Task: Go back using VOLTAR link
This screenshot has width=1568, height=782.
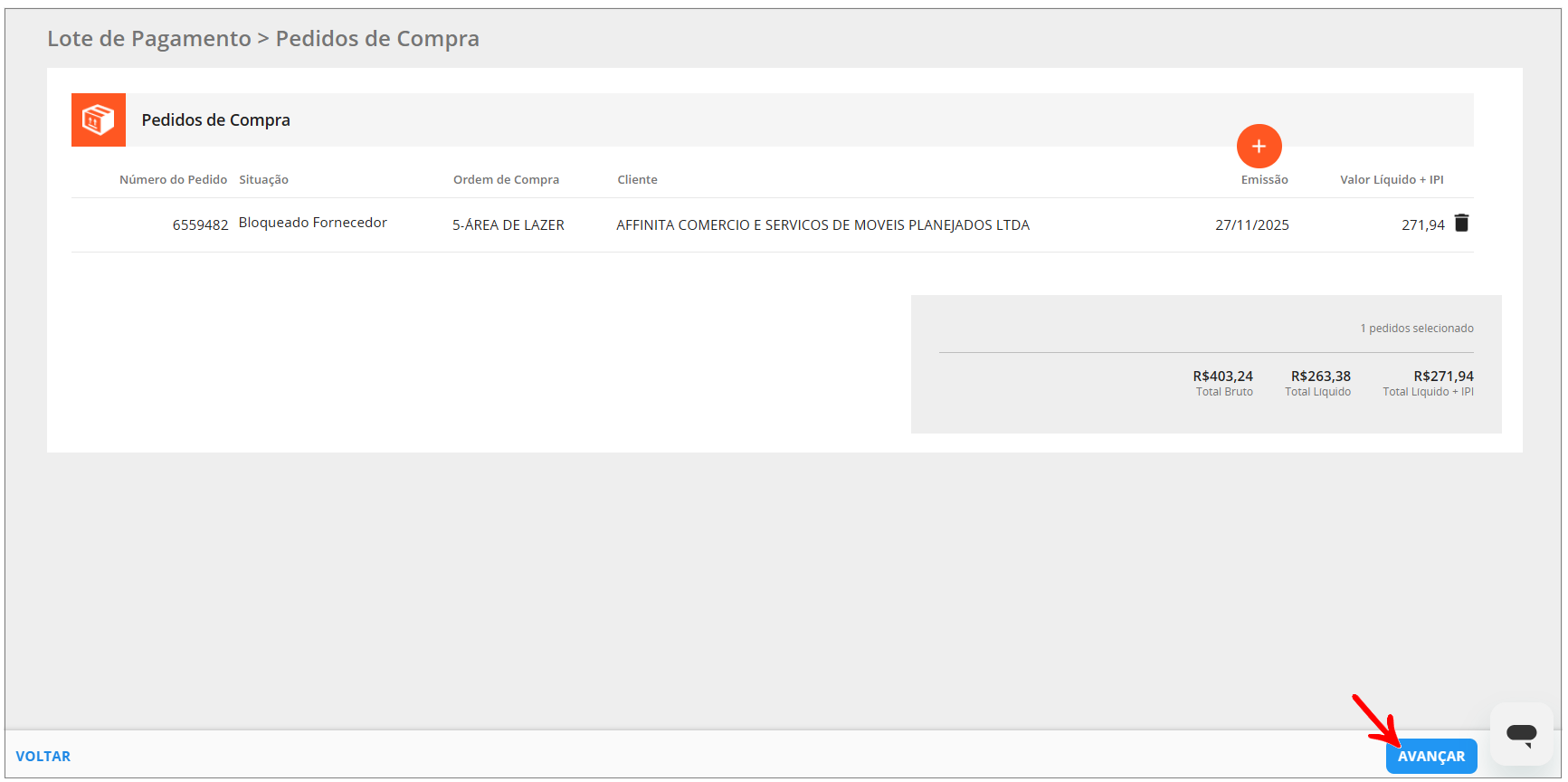Action: [43, 757]
